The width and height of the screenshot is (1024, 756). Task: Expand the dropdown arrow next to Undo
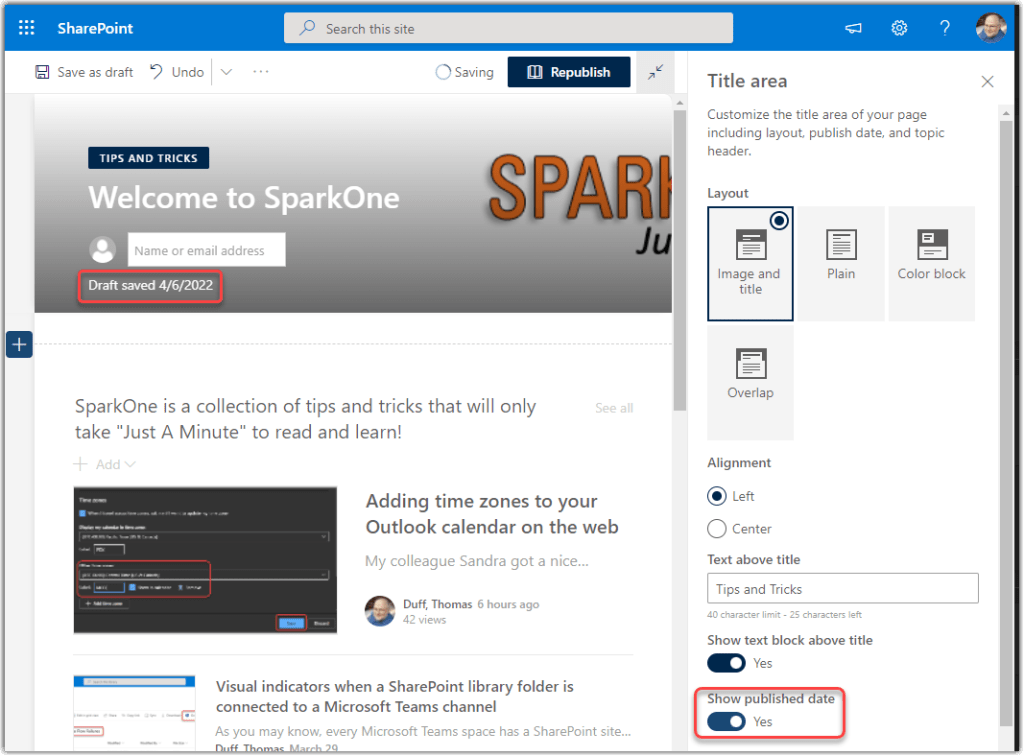pos(226,72)
